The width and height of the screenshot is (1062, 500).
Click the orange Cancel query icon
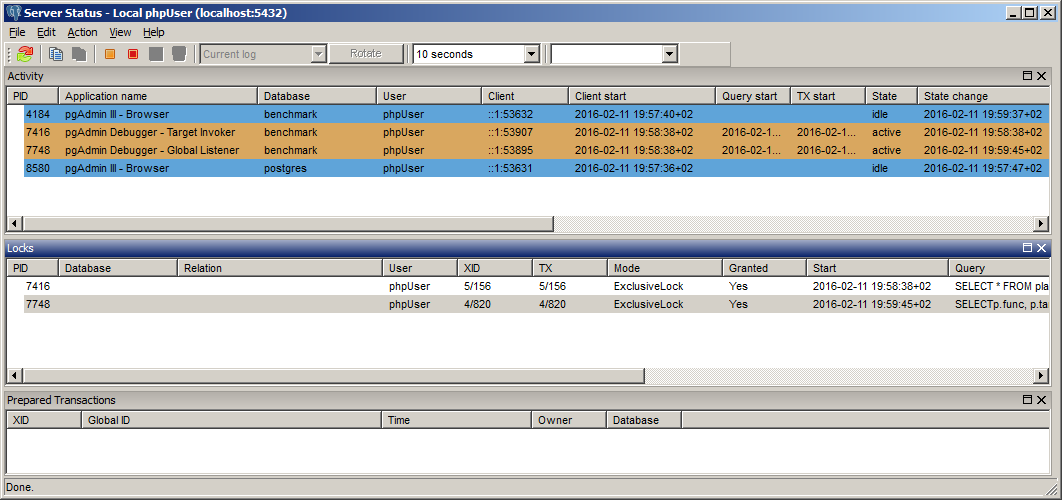(110, 54)
